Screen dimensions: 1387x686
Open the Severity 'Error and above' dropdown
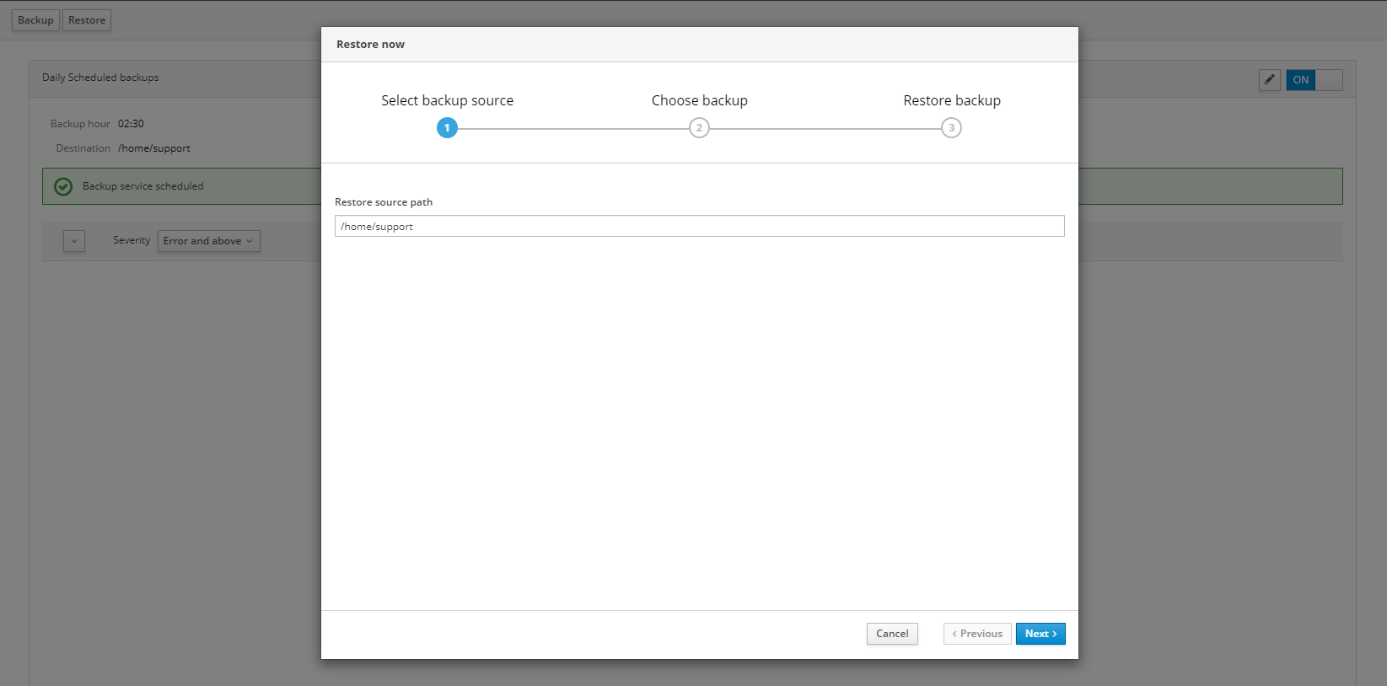pos(208,241)
